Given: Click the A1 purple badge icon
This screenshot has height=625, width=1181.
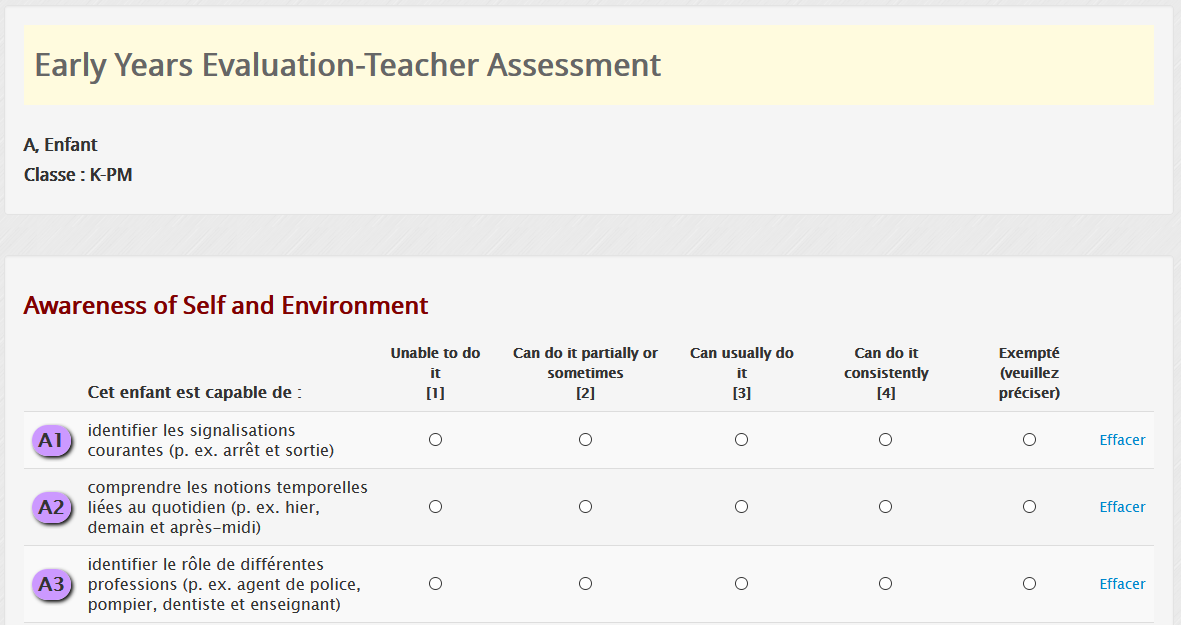Looking at the screenshot, I should pos(52,441).
